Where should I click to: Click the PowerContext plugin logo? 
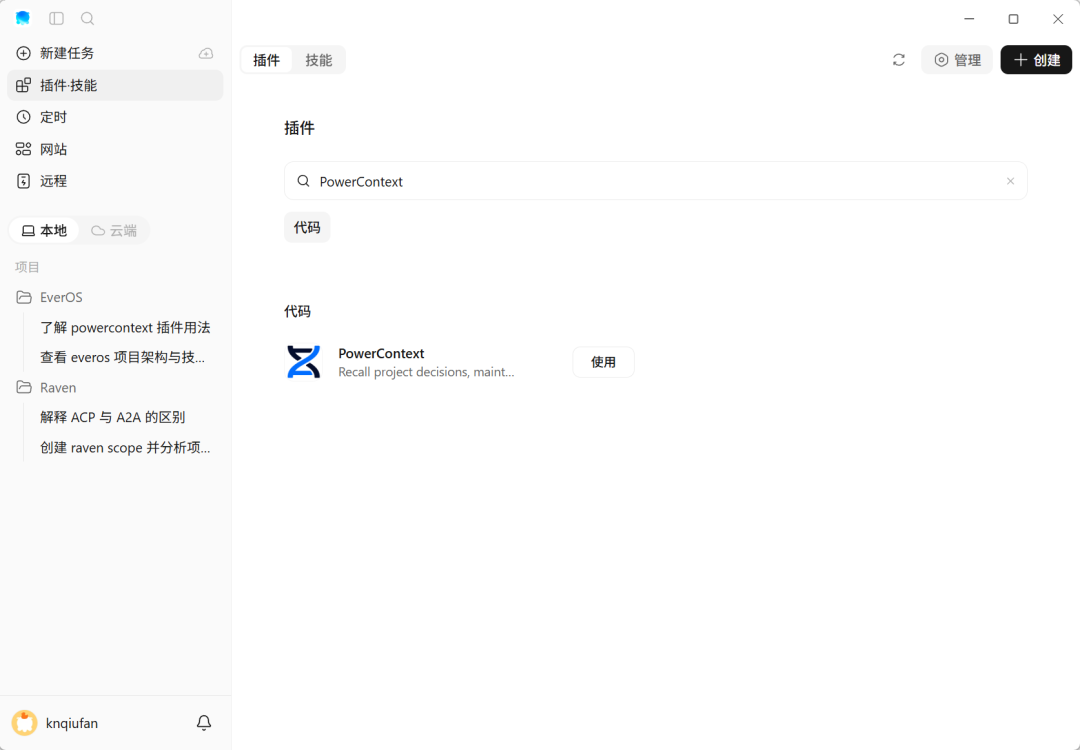(x=304, y=362)
